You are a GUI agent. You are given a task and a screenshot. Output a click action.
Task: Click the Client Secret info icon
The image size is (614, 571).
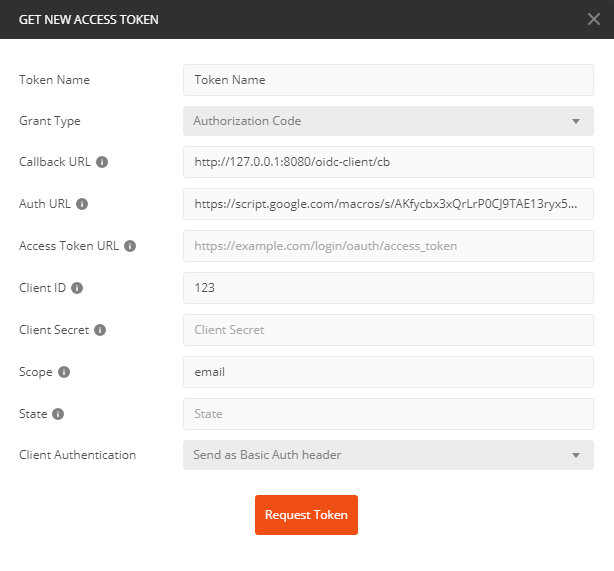tap(100, 330)
